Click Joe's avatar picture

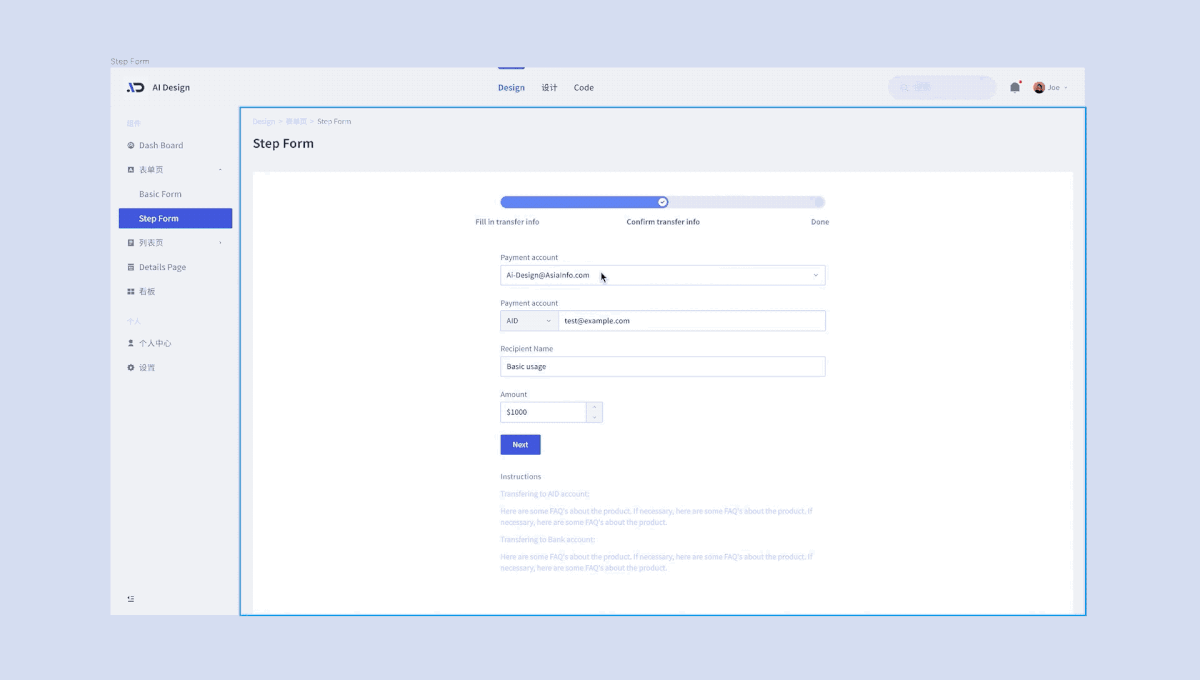point(1039,88)
